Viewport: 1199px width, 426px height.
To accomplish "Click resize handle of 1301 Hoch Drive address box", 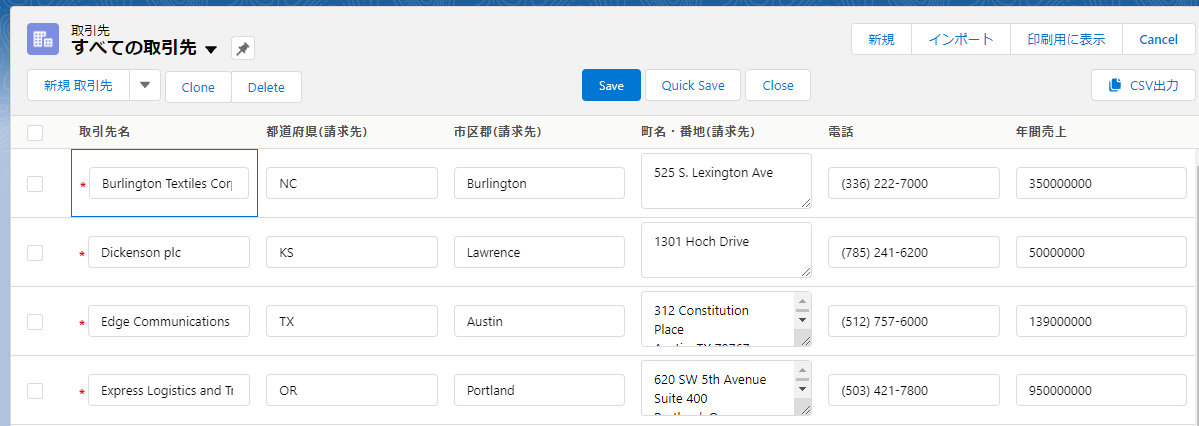I will [805, 271].
